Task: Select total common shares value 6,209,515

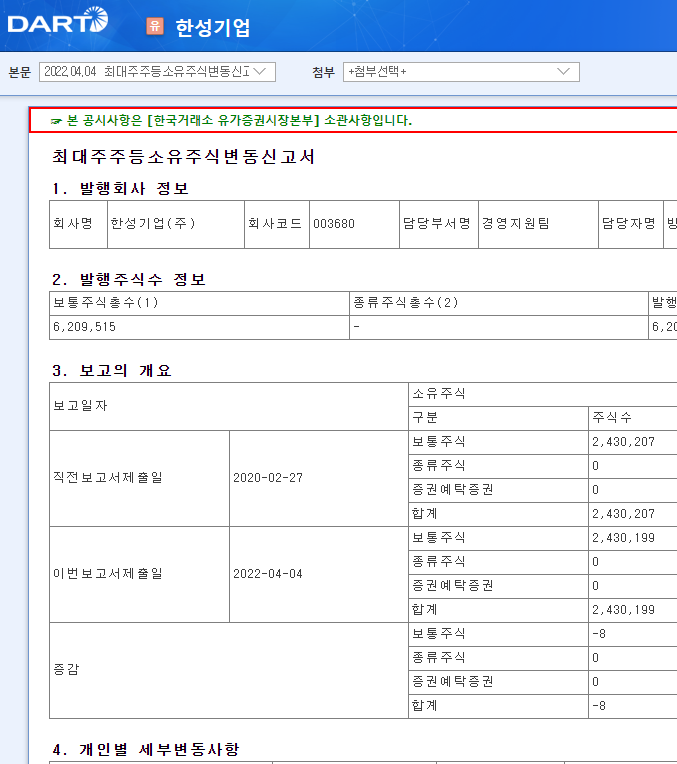Action: pos(84,327)
